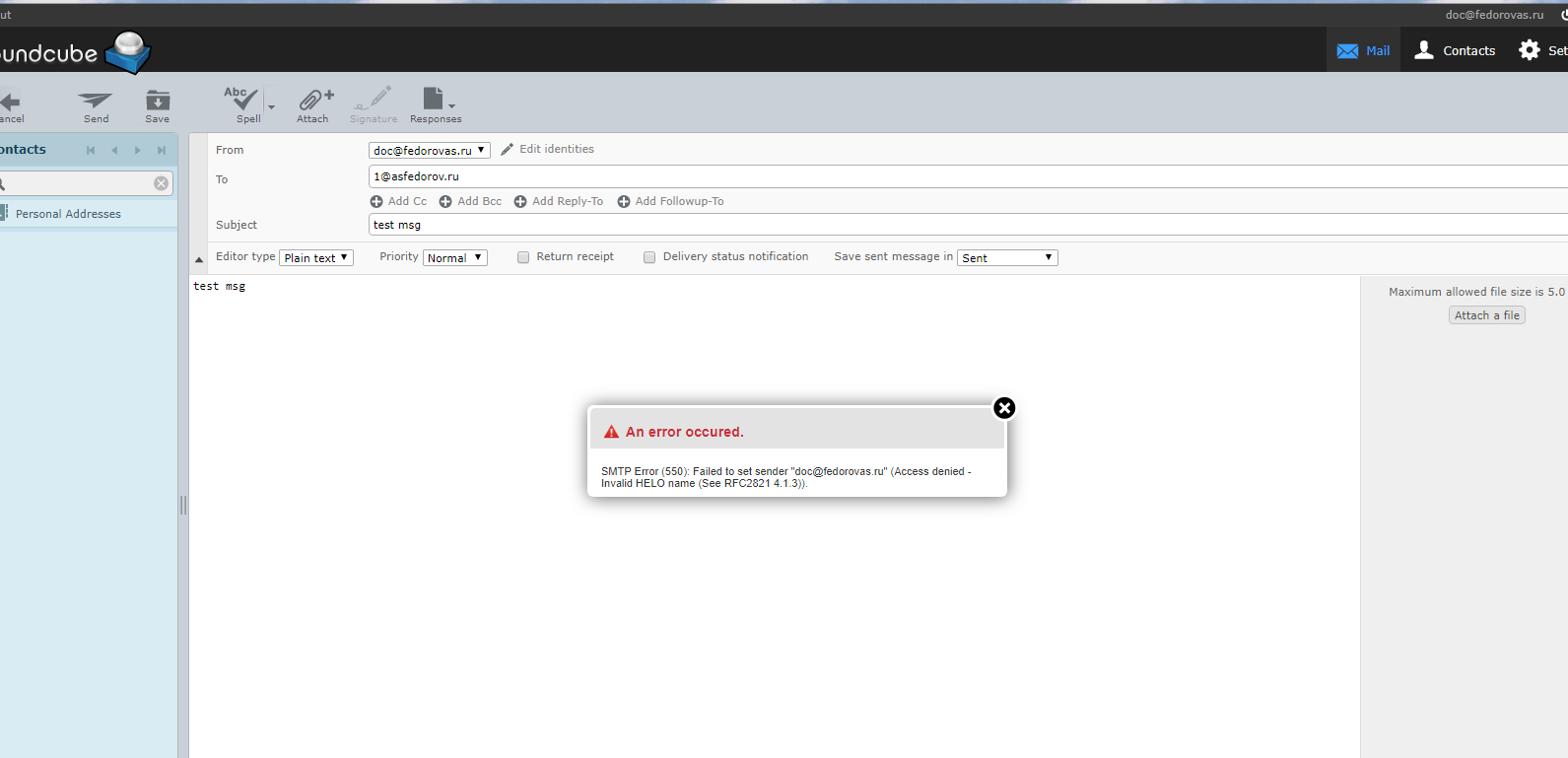This screenshot has height=758, width=1568.
Task: Open the From identity dropdown
Action: click(x=429, y=151)
